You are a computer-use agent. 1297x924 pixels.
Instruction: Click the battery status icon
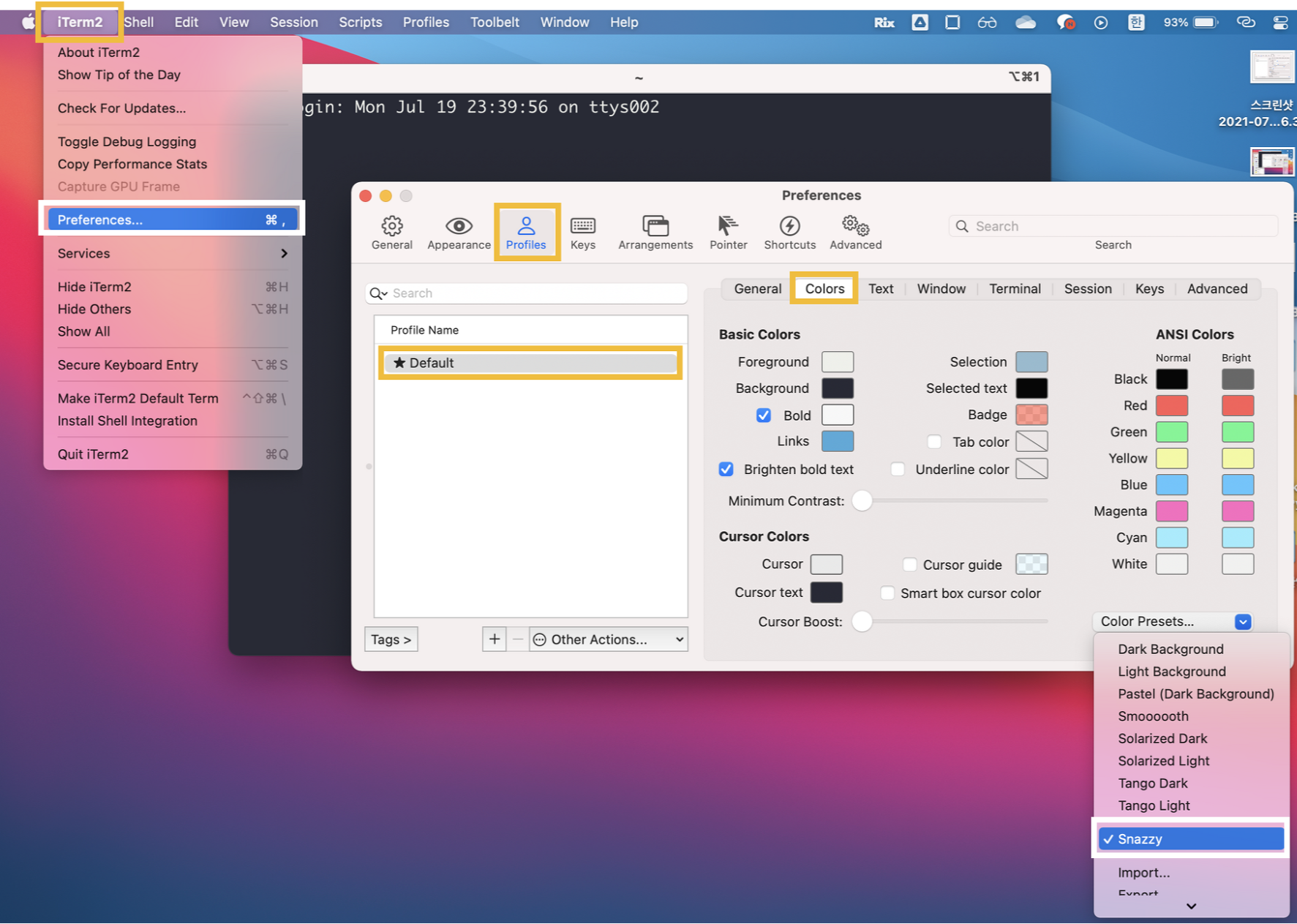[1206, 23]
